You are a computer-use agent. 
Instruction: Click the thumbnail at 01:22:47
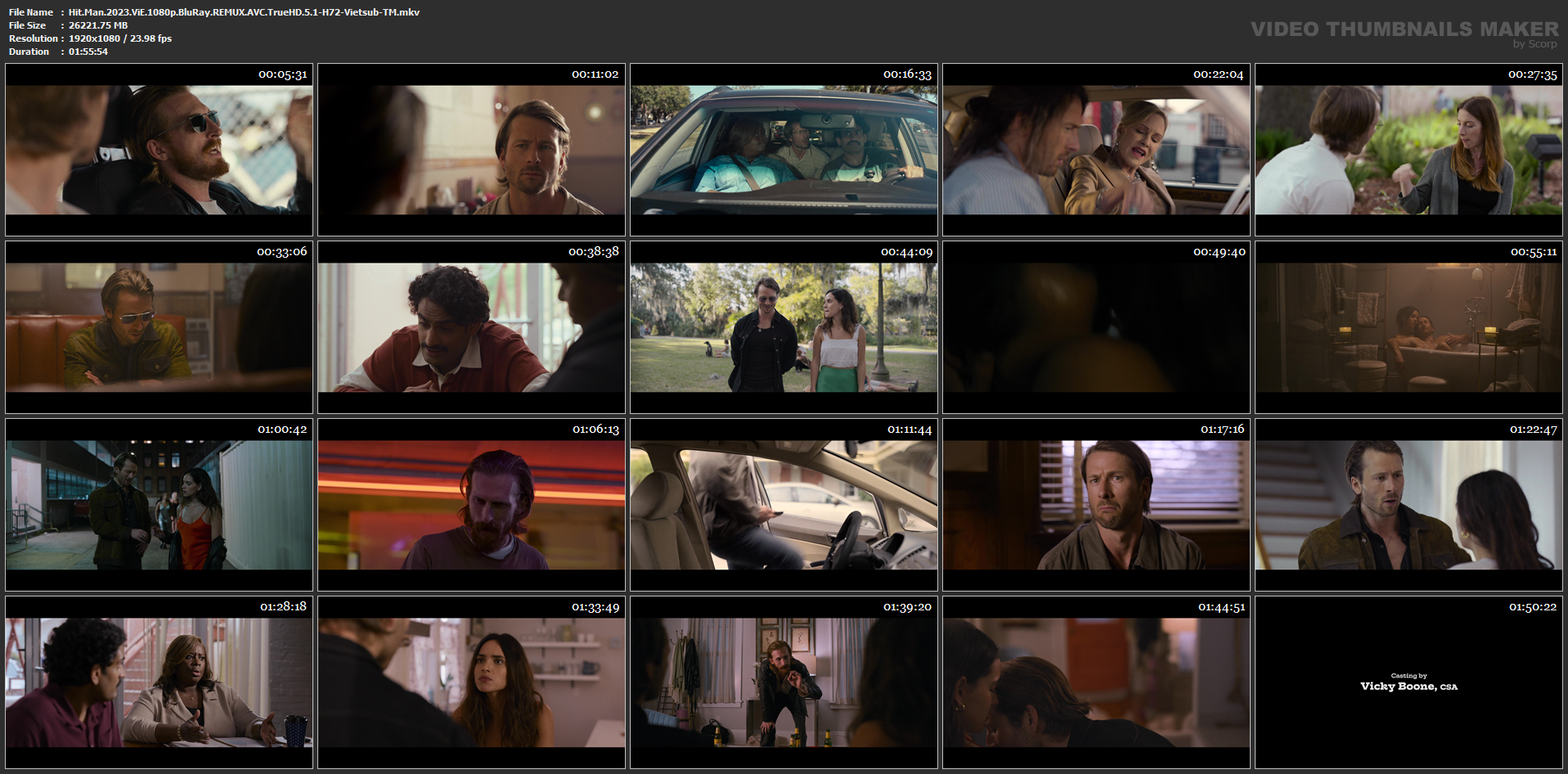point(1409,505)
